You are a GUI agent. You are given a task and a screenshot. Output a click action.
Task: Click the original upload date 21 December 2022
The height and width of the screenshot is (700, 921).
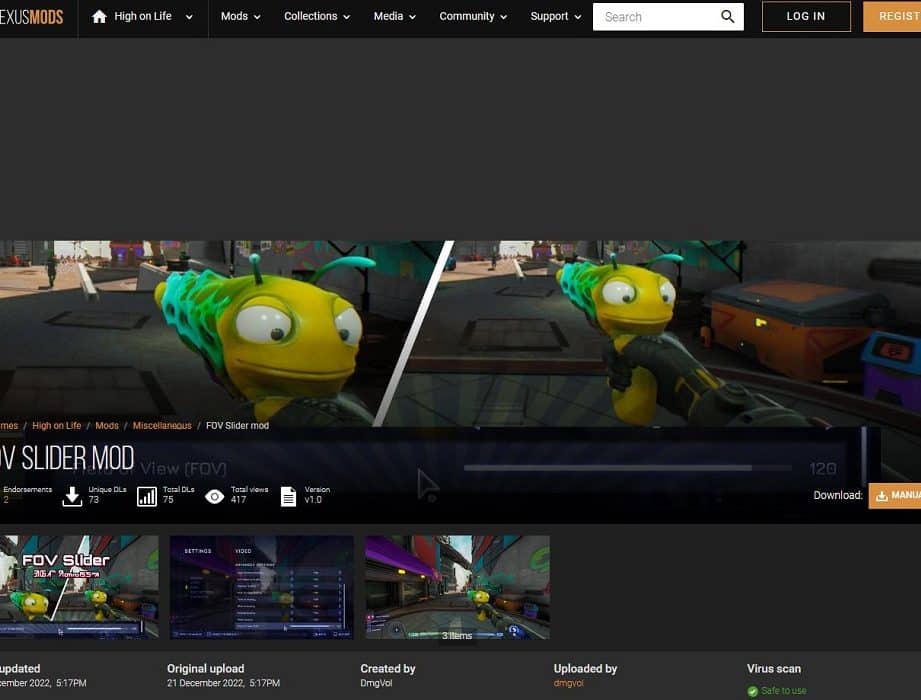(x=223, y=684)
